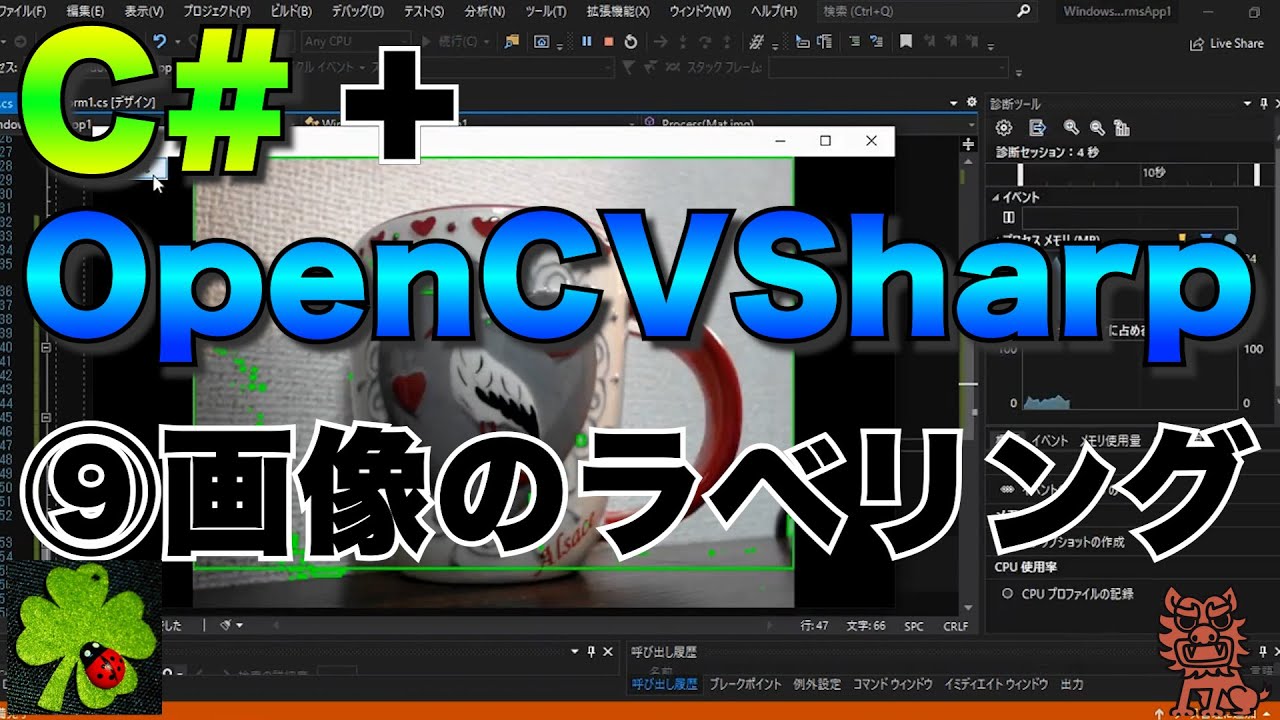Image resolution: width=1280 pixels, height=720 pixels.
Task: Click the CRLF line ending indicator
Action: [x=955, y=626]
